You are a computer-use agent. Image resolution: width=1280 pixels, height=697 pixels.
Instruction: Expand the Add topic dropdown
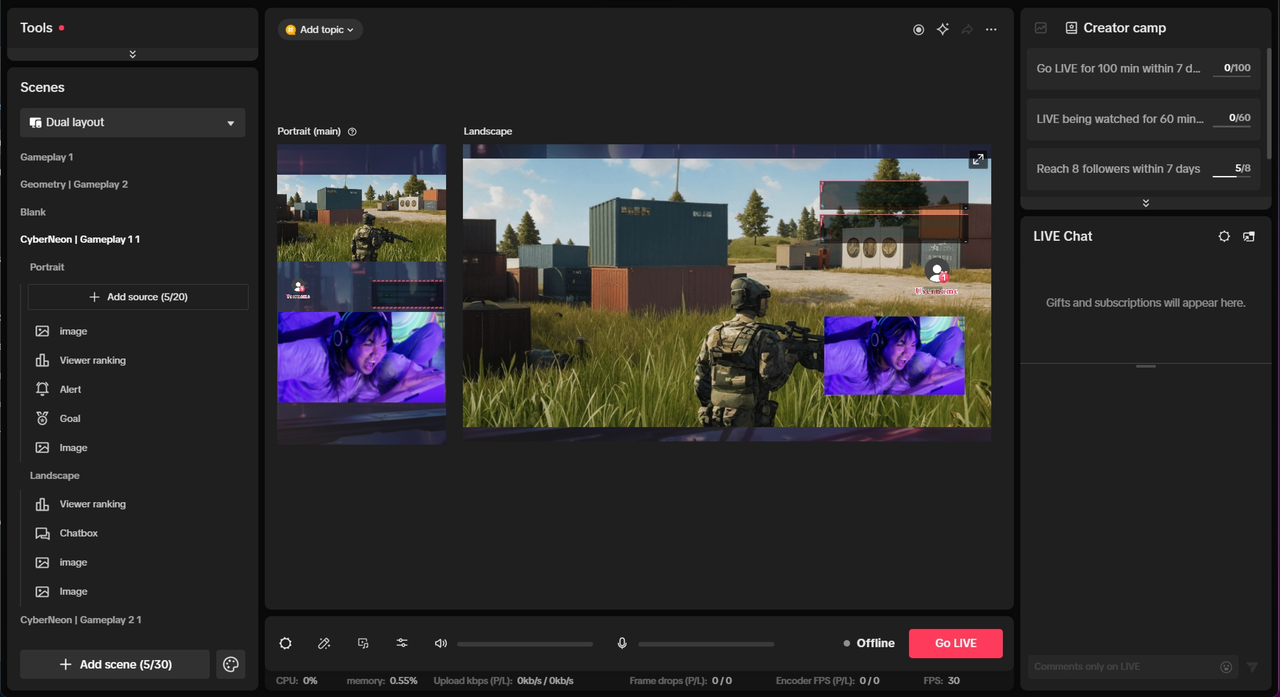320,30
